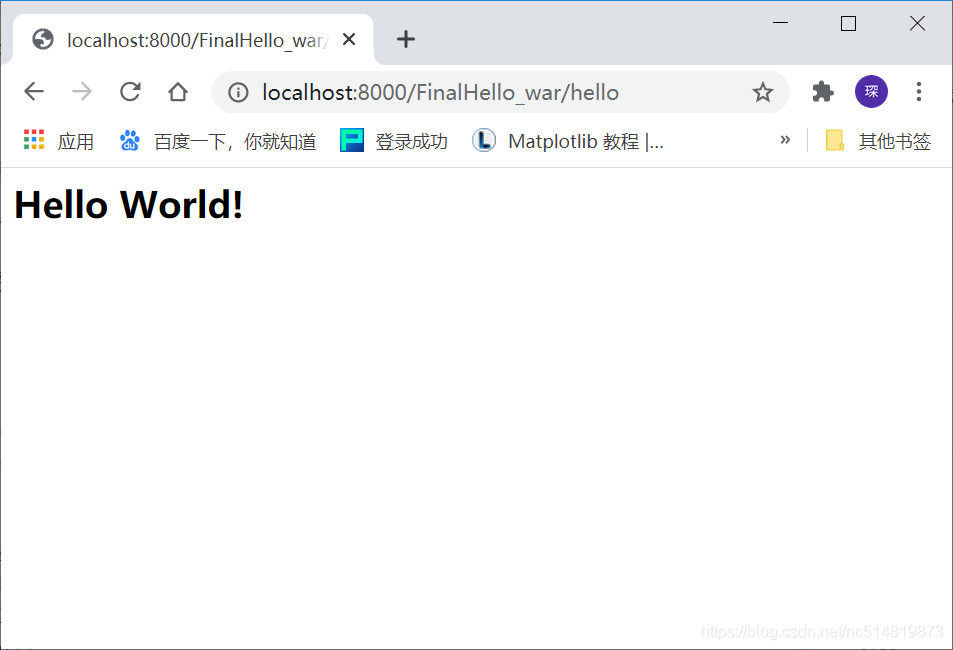This screenshot has height=650, width=953.
Task: Maximize the browser window
Action: pos(848,23)
